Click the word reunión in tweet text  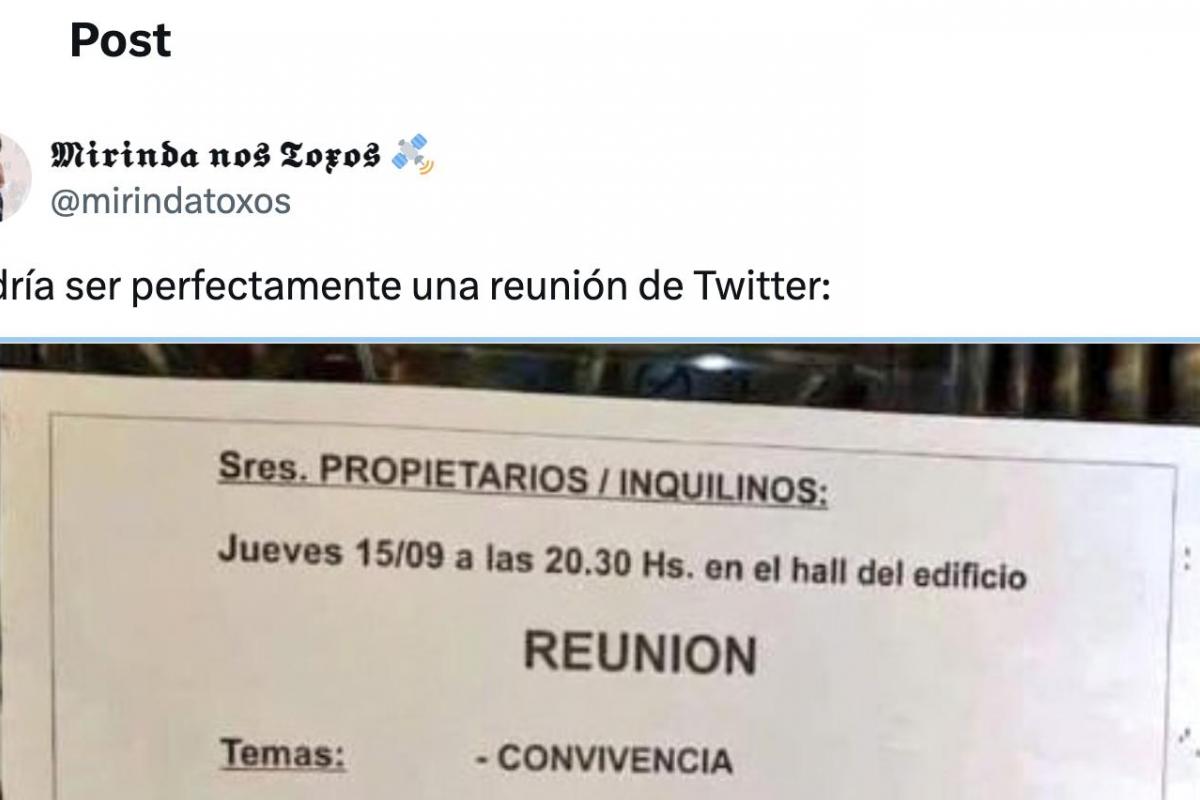point(557,289)
